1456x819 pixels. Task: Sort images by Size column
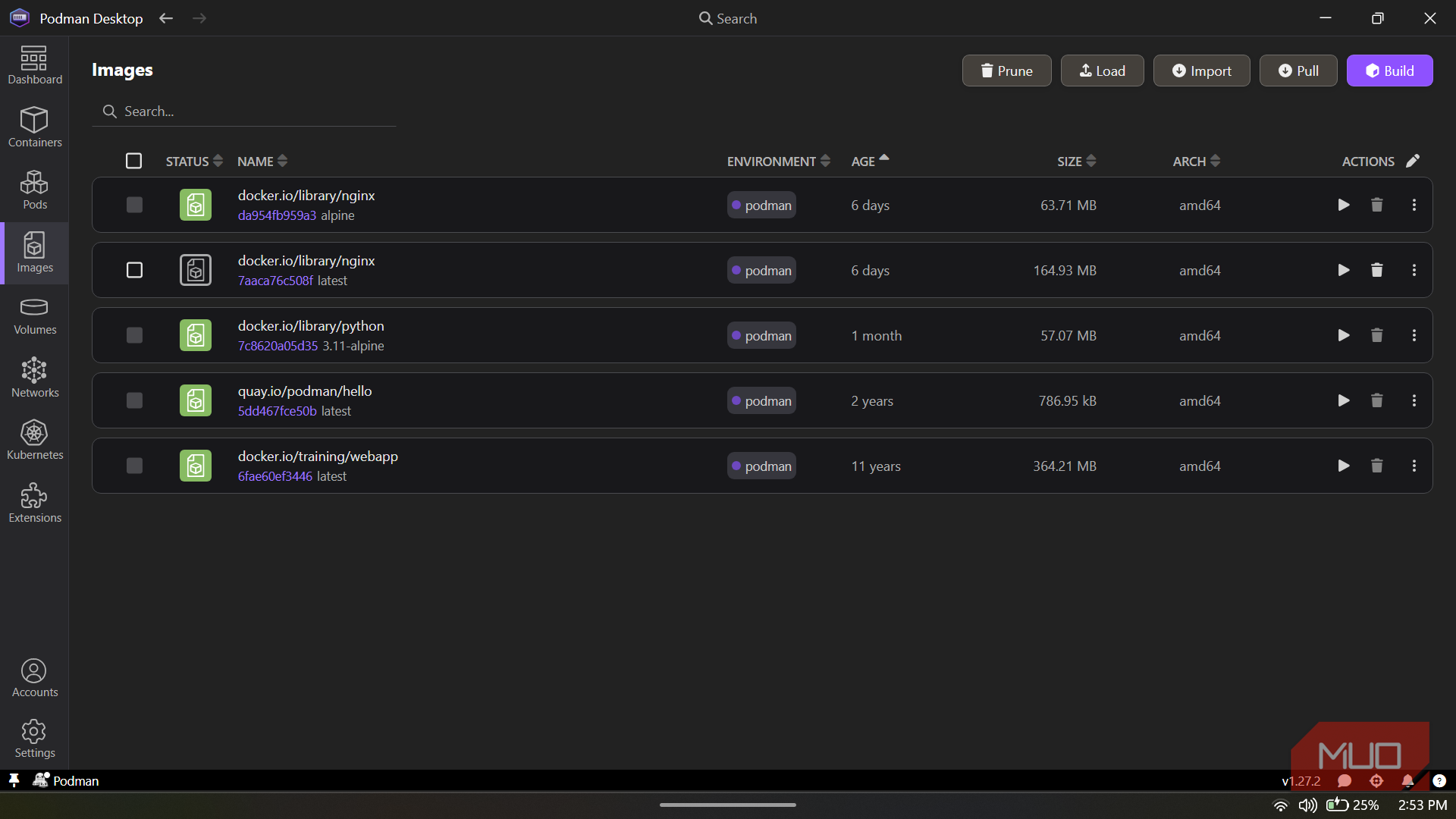[x=1077, y=161]
